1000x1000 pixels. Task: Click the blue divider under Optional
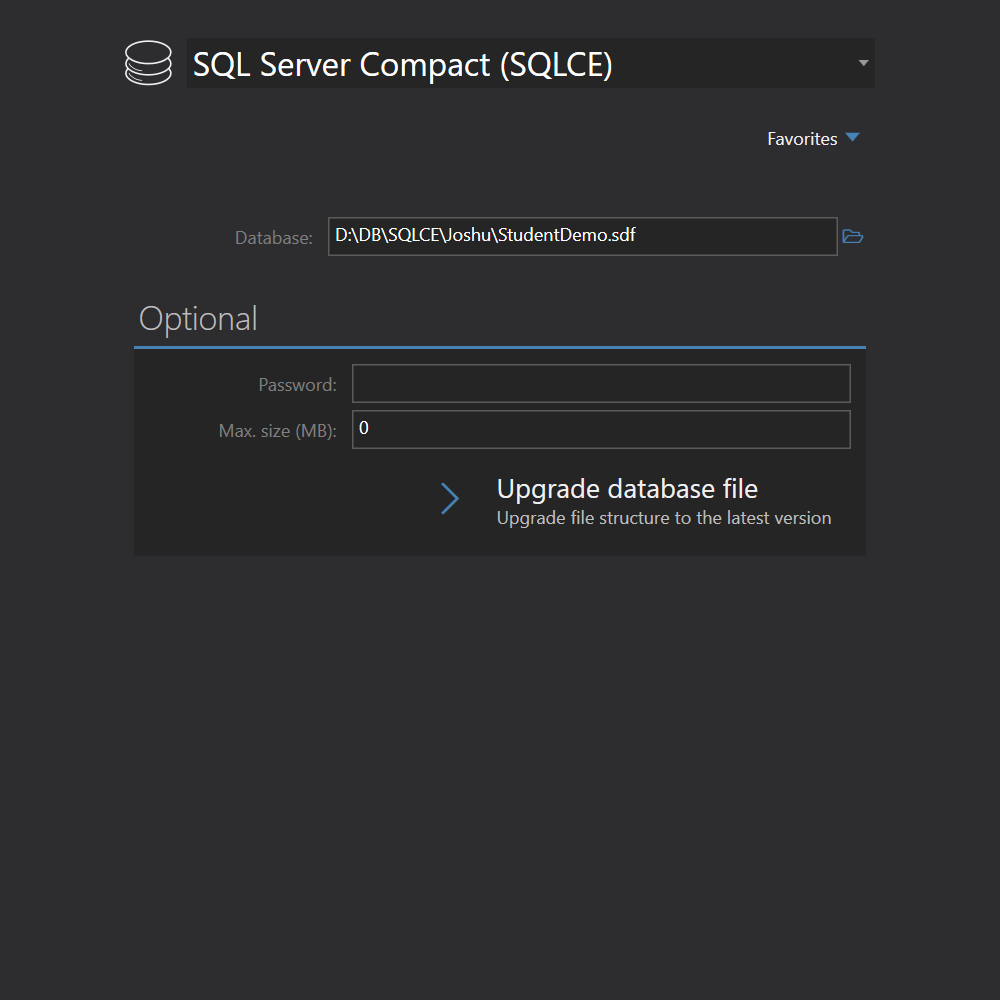(500, 347)
